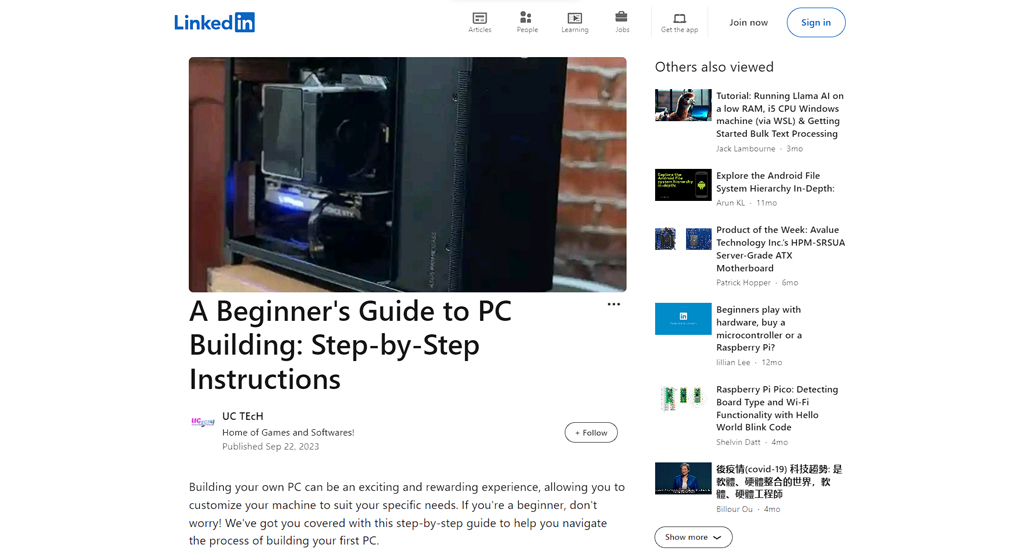The width and height of the screenshot is (1028, 556).
Task: Expand the Show more button
Action: coord(693,537)
